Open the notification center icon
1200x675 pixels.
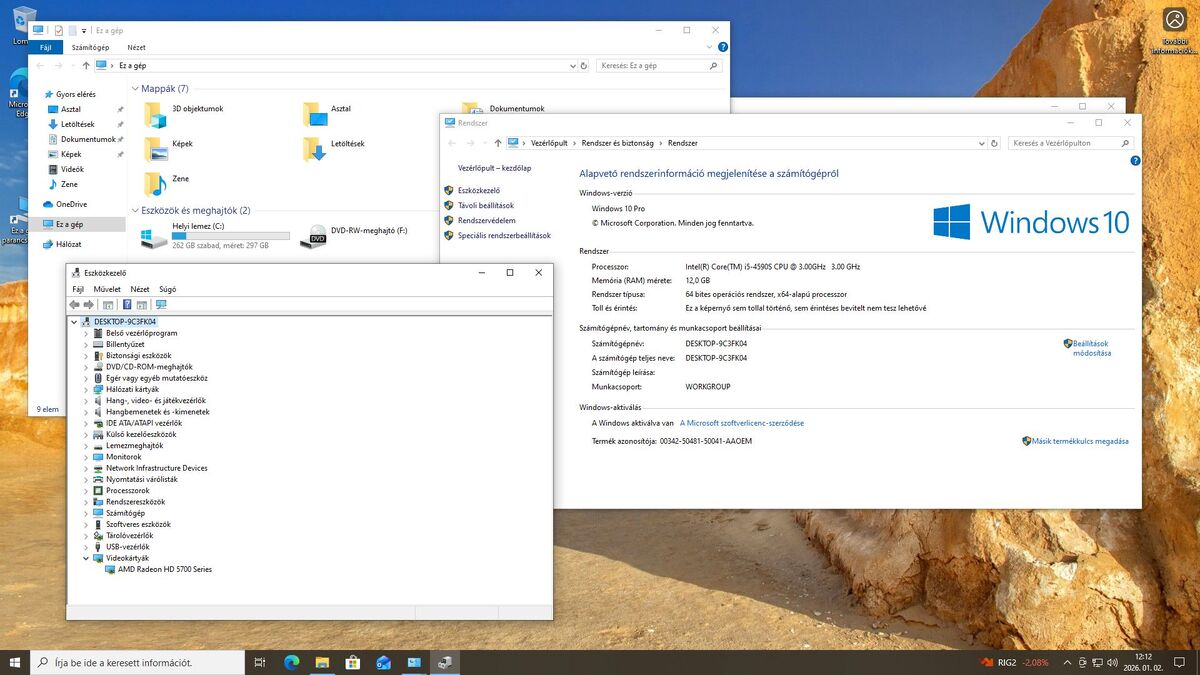(1180, 662)
